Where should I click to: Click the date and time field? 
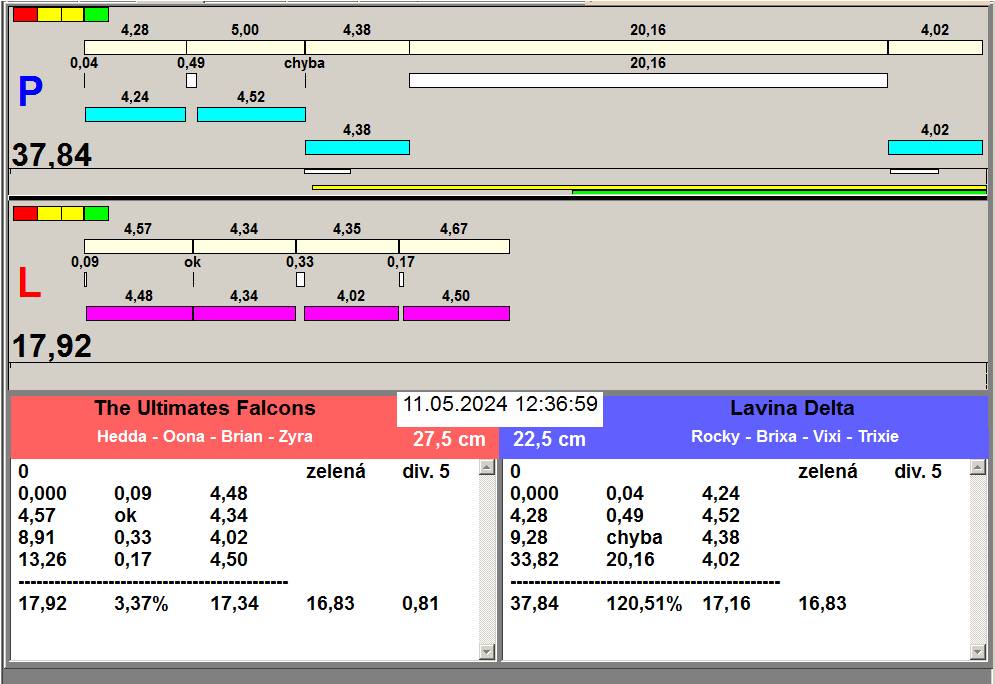pos(500,405)
